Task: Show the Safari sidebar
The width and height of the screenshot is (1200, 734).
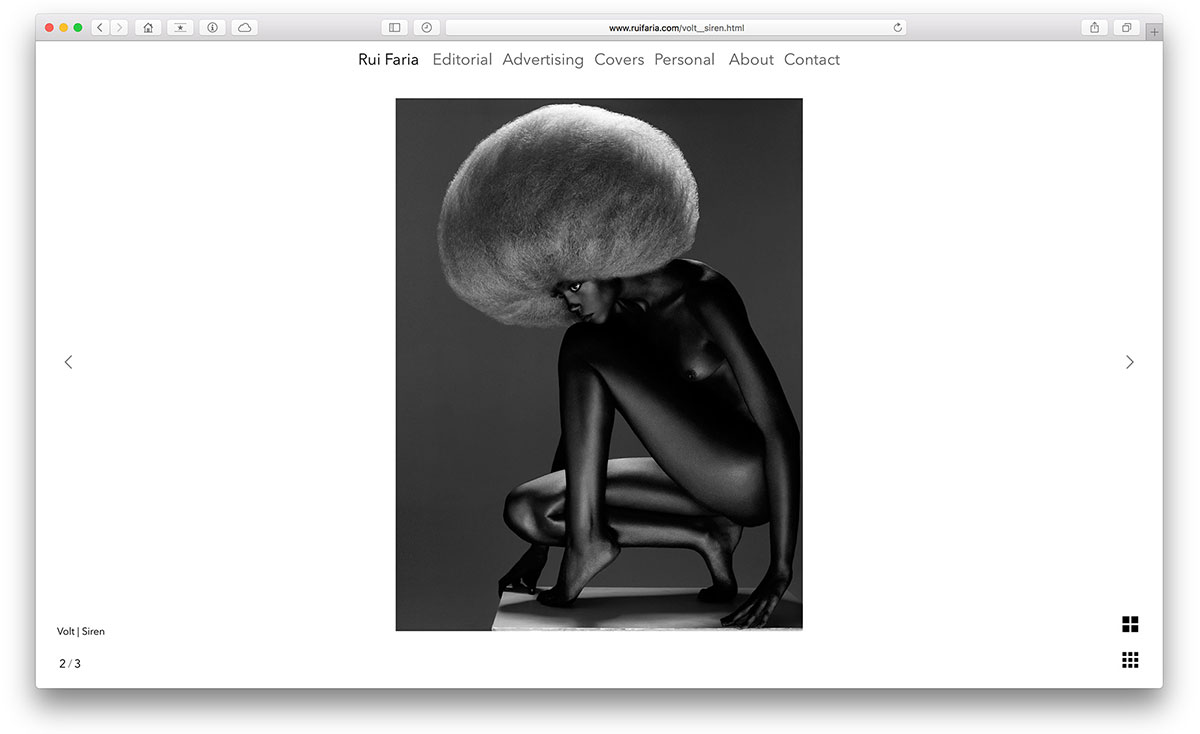Action: (395, 28)
